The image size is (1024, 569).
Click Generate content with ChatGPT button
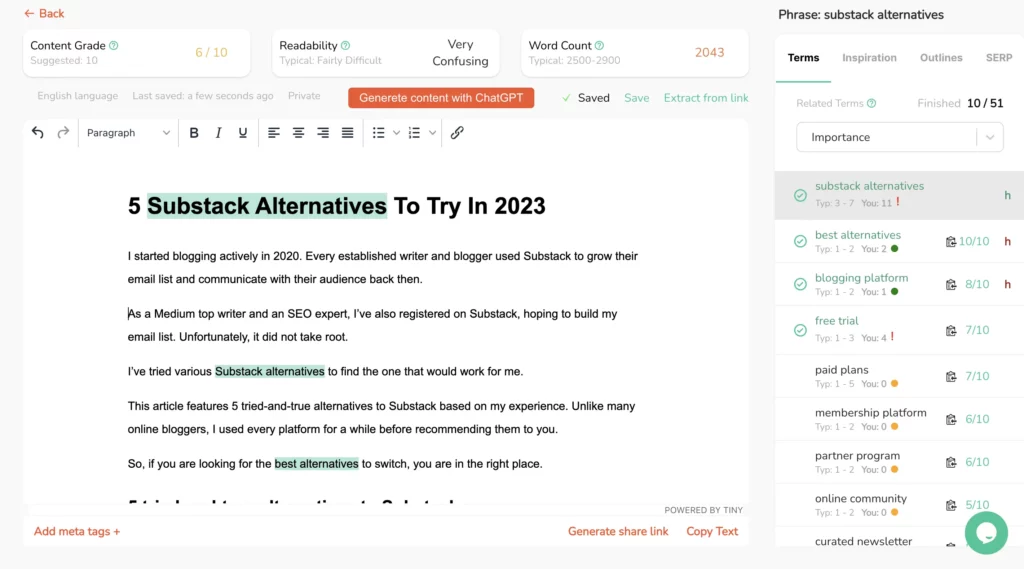pos(441,98)
